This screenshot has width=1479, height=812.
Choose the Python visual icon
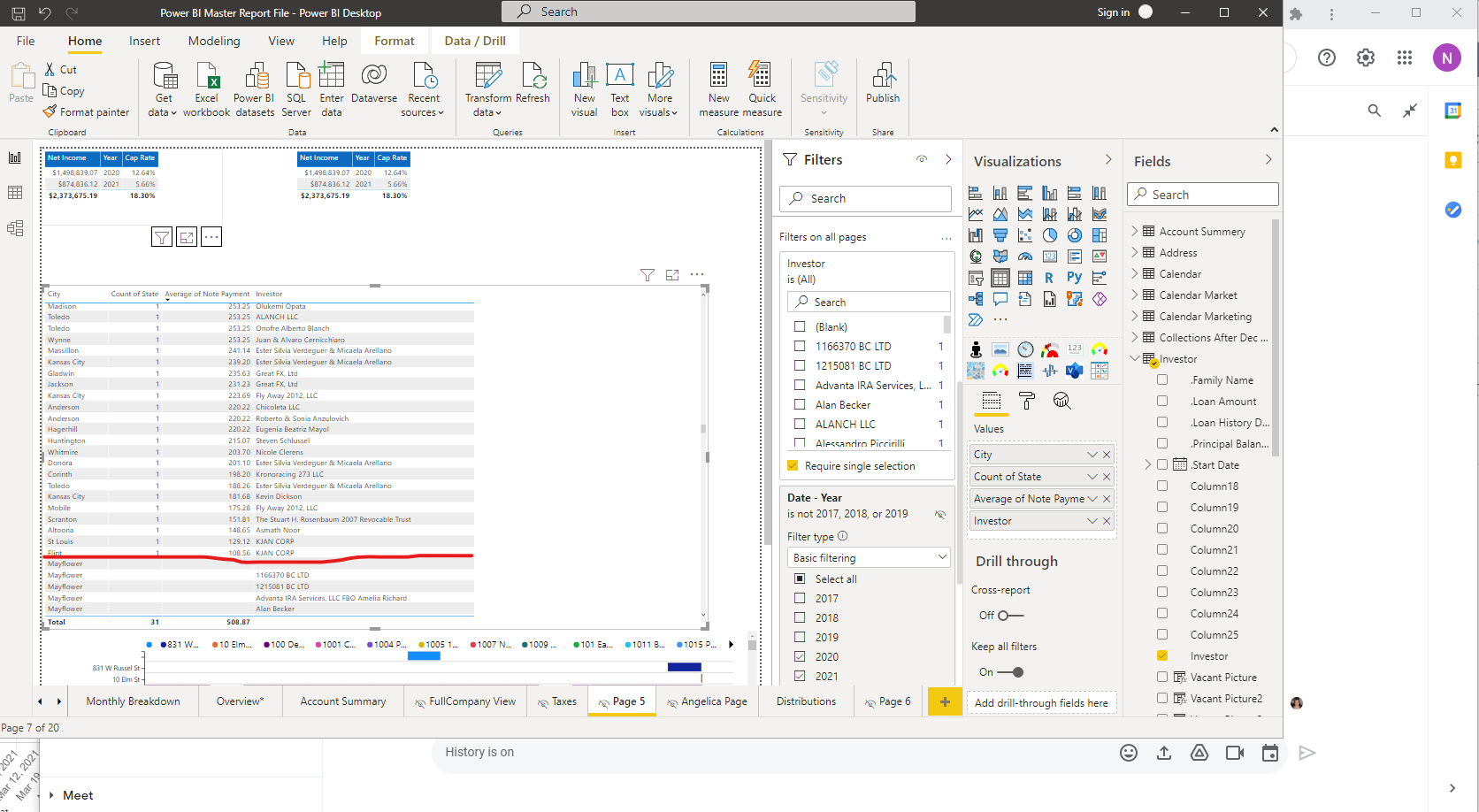point(1074,278)
